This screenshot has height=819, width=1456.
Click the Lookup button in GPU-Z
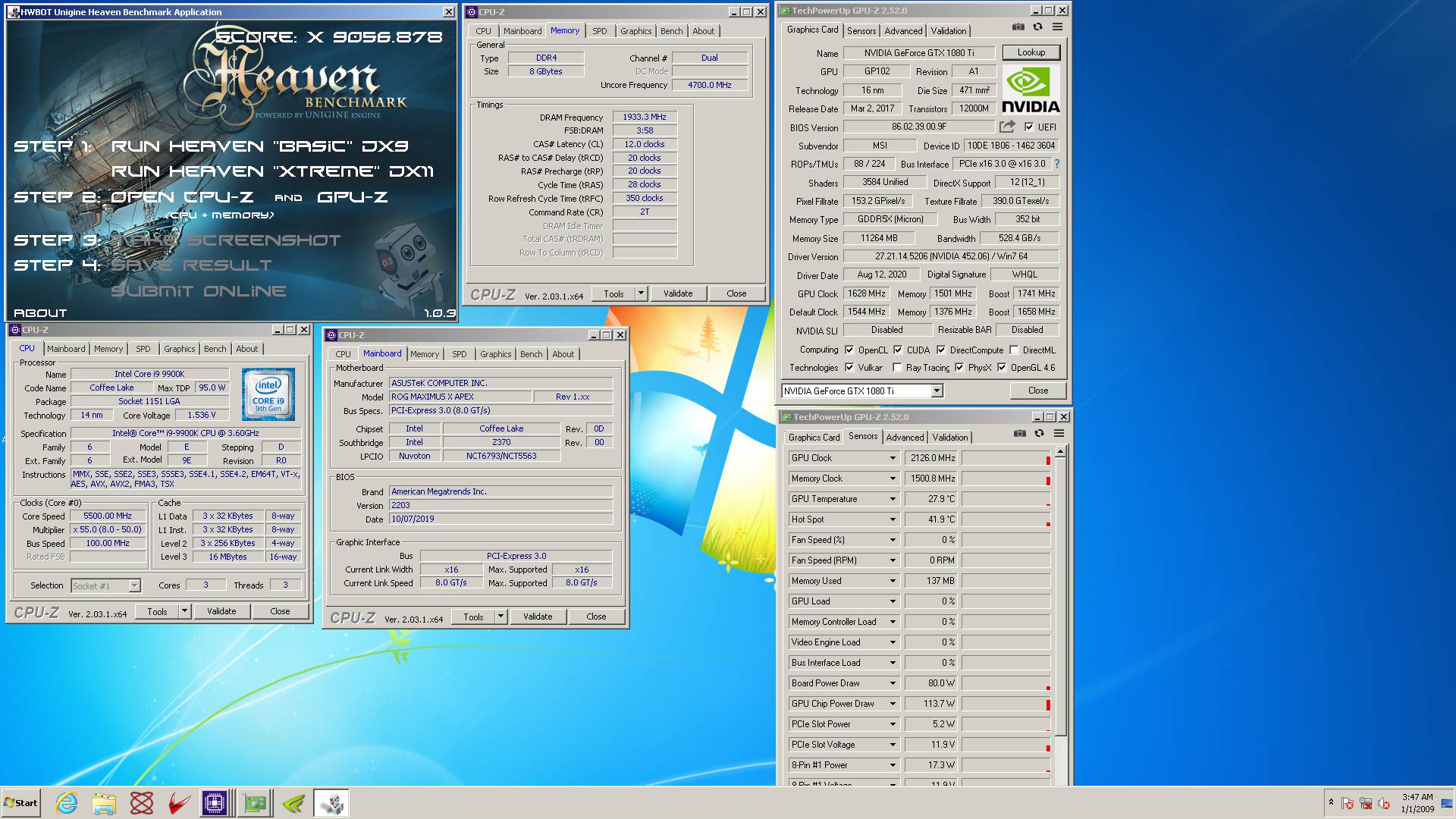click(x=1031, y=52)
